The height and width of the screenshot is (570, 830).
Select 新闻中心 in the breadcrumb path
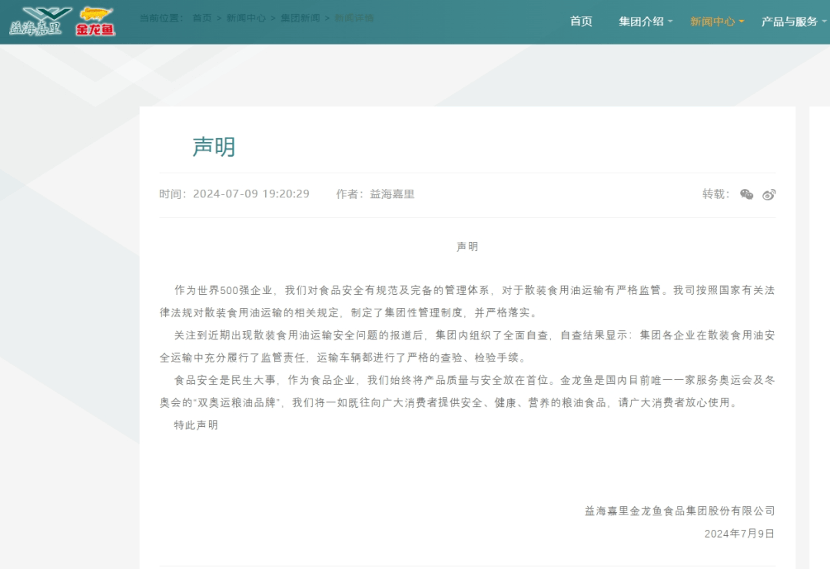click(x=246, y=18)
